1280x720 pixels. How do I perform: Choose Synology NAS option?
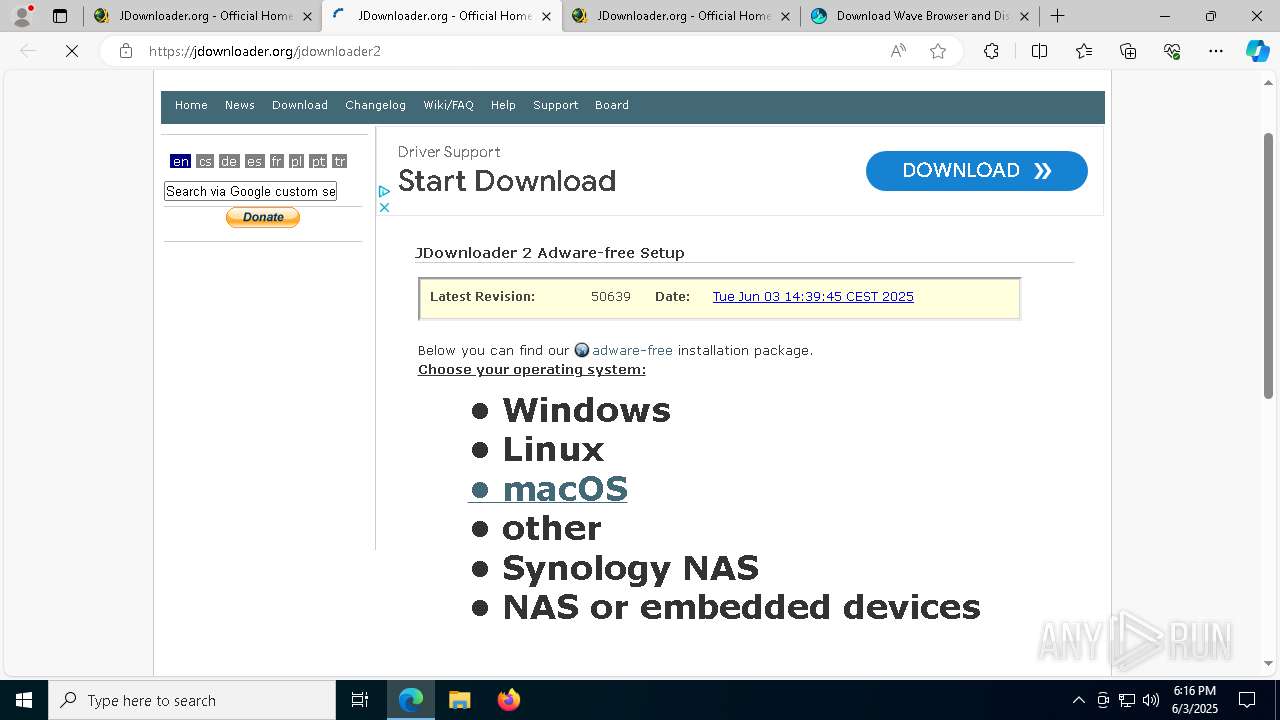pyautogui.click(x=630, y=568)
